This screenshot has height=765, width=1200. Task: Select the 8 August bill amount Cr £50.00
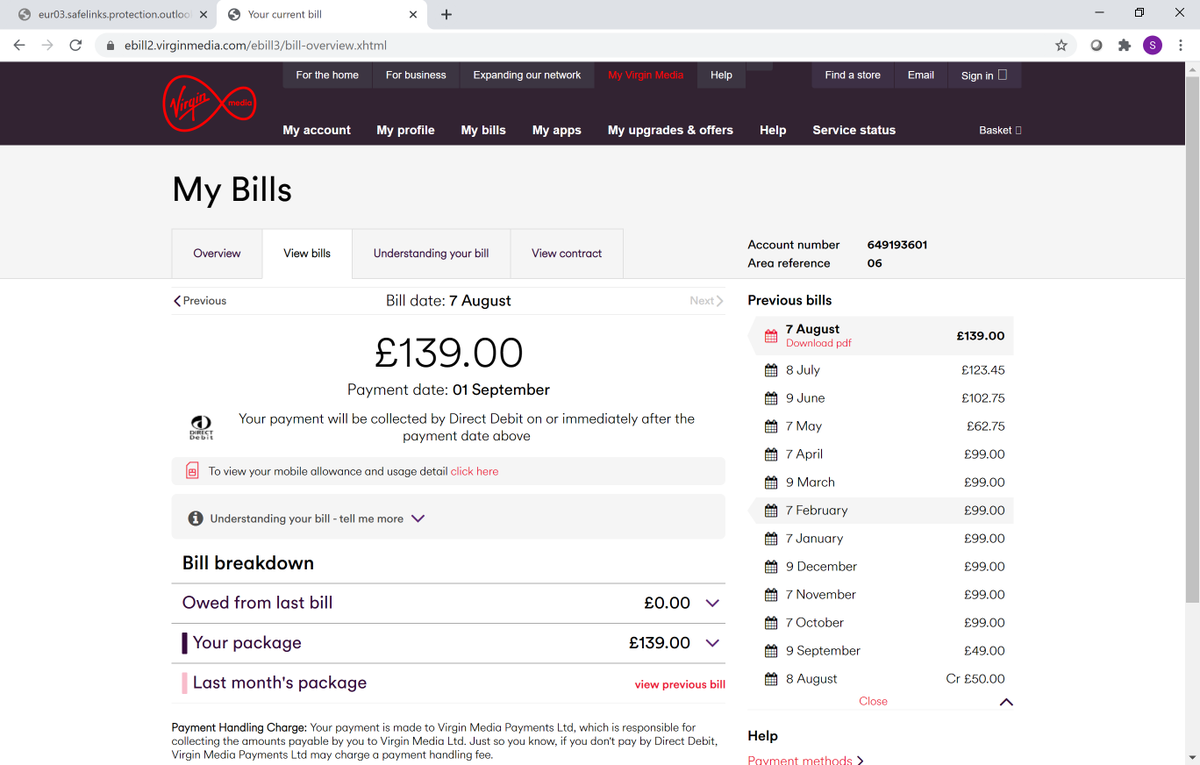click(x=976, y=678)
